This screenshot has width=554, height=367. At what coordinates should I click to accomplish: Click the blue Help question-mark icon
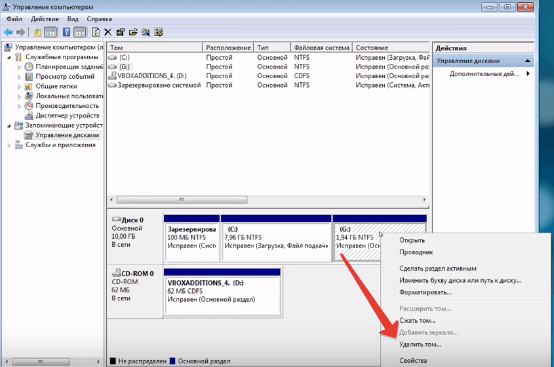(66, 32)
